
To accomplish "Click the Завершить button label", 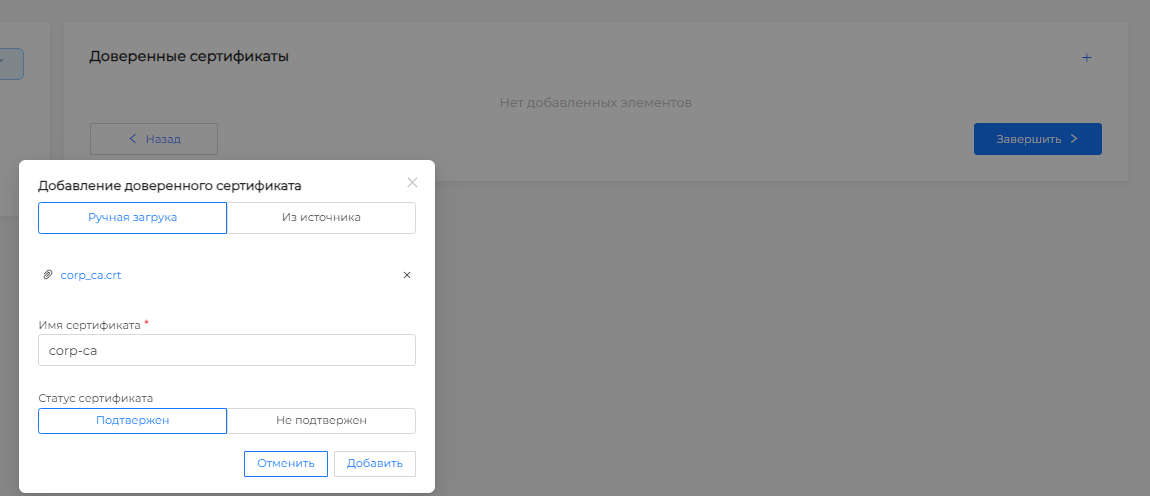I will click(x=1028, y=139).
